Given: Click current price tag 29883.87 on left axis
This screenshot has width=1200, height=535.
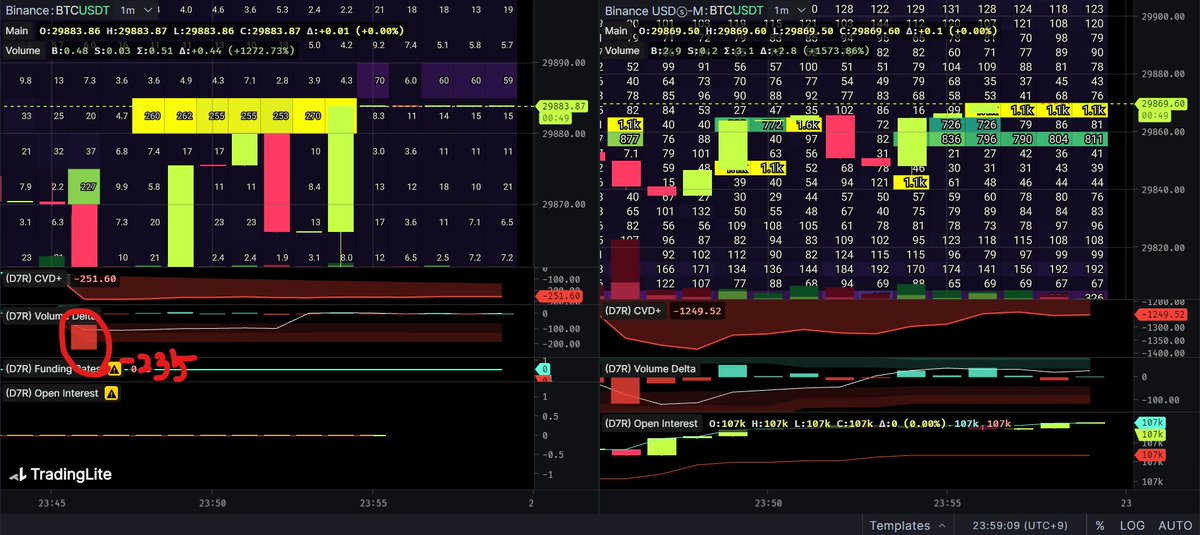Looking at the screenshot, I should 563,106.
